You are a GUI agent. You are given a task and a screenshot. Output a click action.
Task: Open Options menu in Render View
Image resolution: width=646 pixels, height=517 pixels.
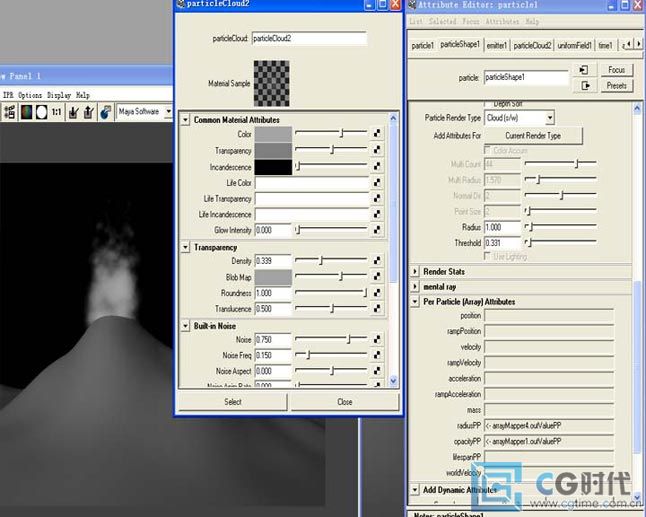(x=30, y=95)
